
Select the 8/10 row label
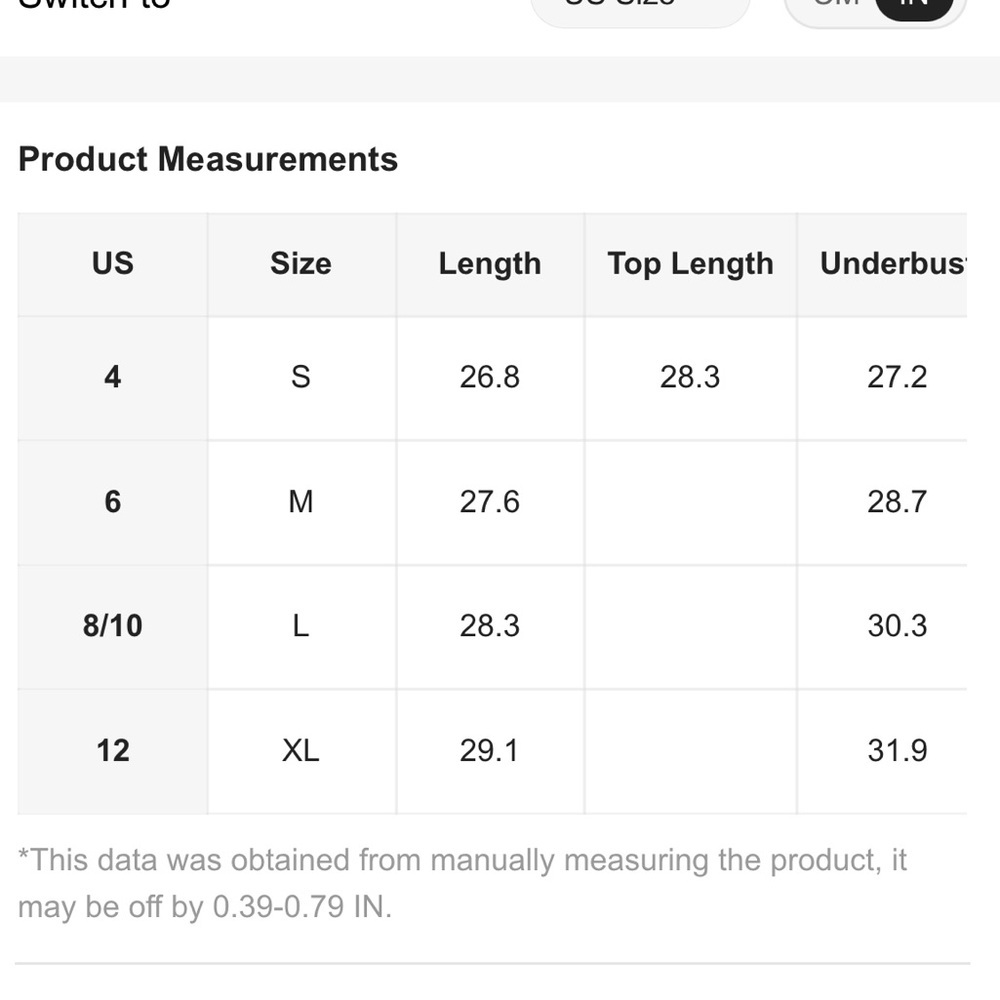tap(113, 626)
